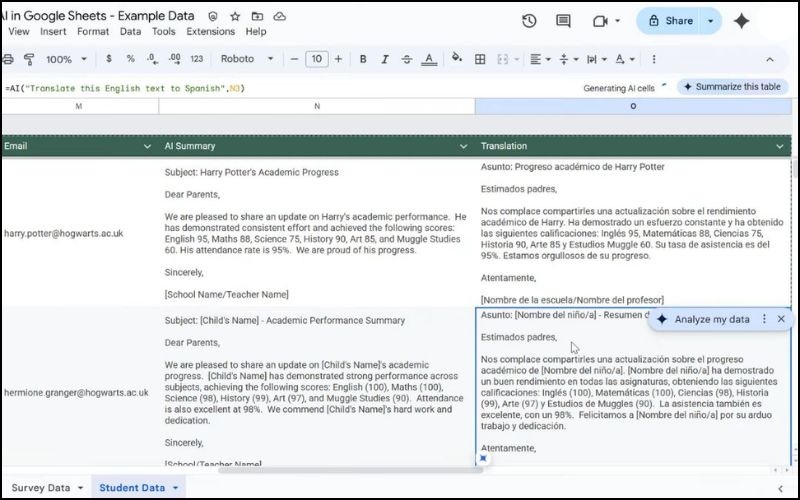Star this spreadsheet
This screenshot has height=500, width=800.
(235, 17)
